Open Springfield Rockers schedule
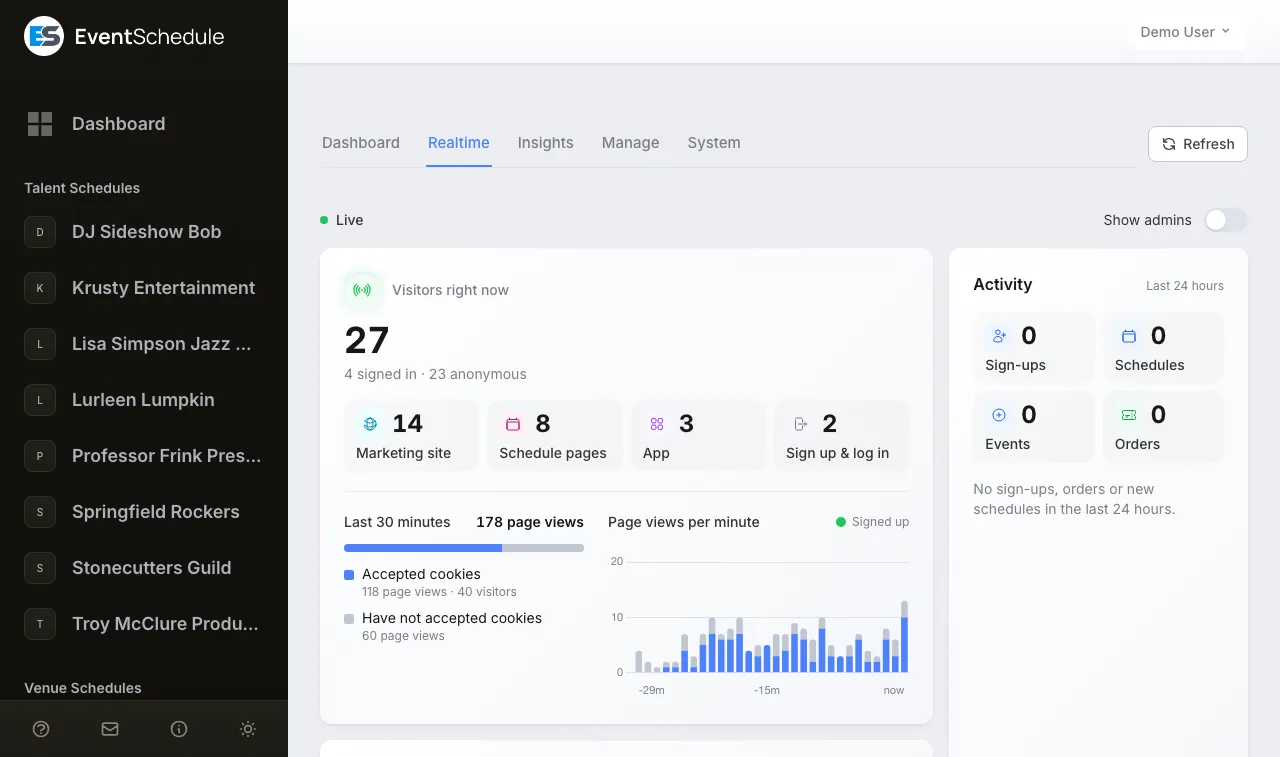 (144, 512)
